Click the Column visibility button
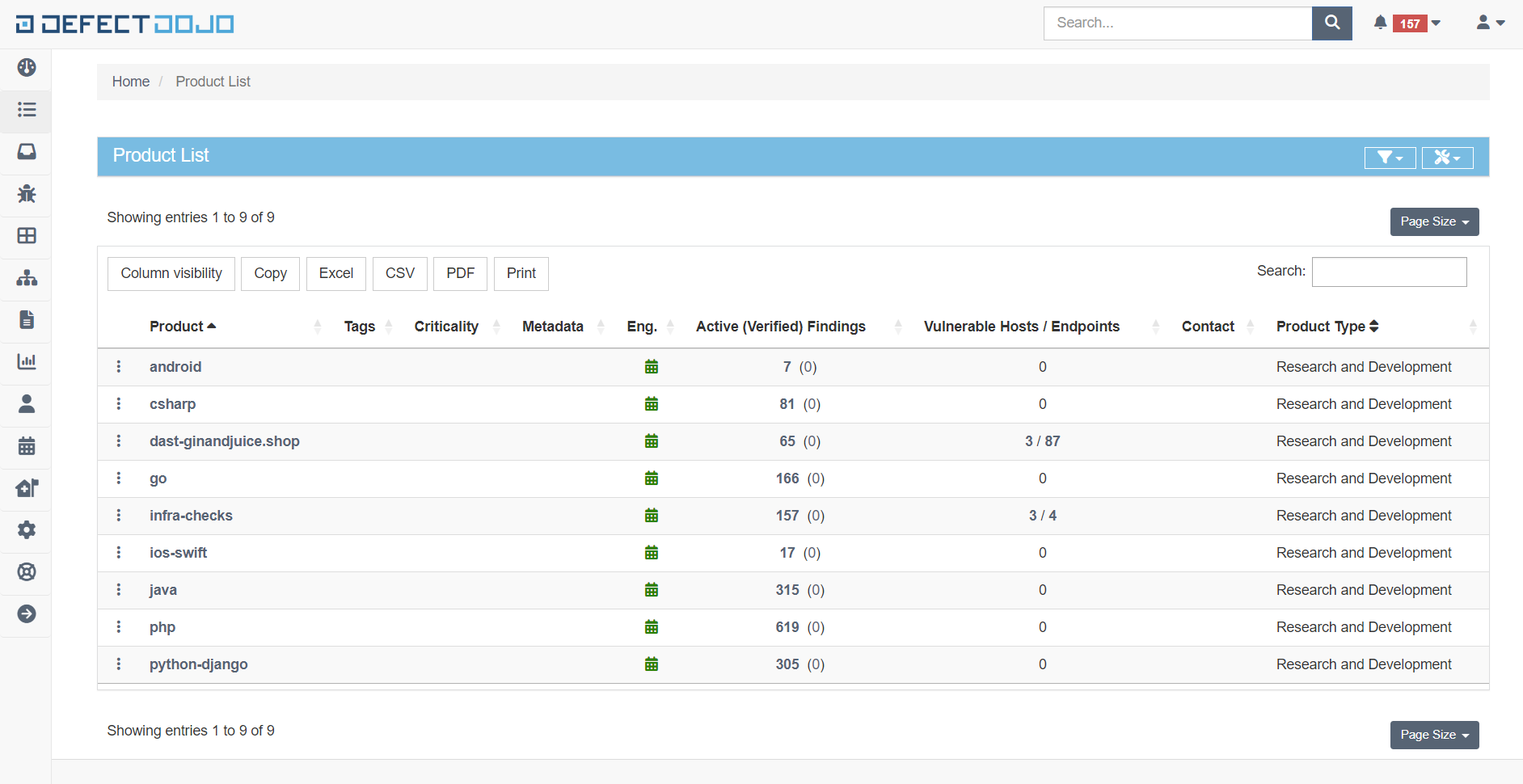Image resolution: width=1523 pixels, height=784 pixels. pos(171,273)
